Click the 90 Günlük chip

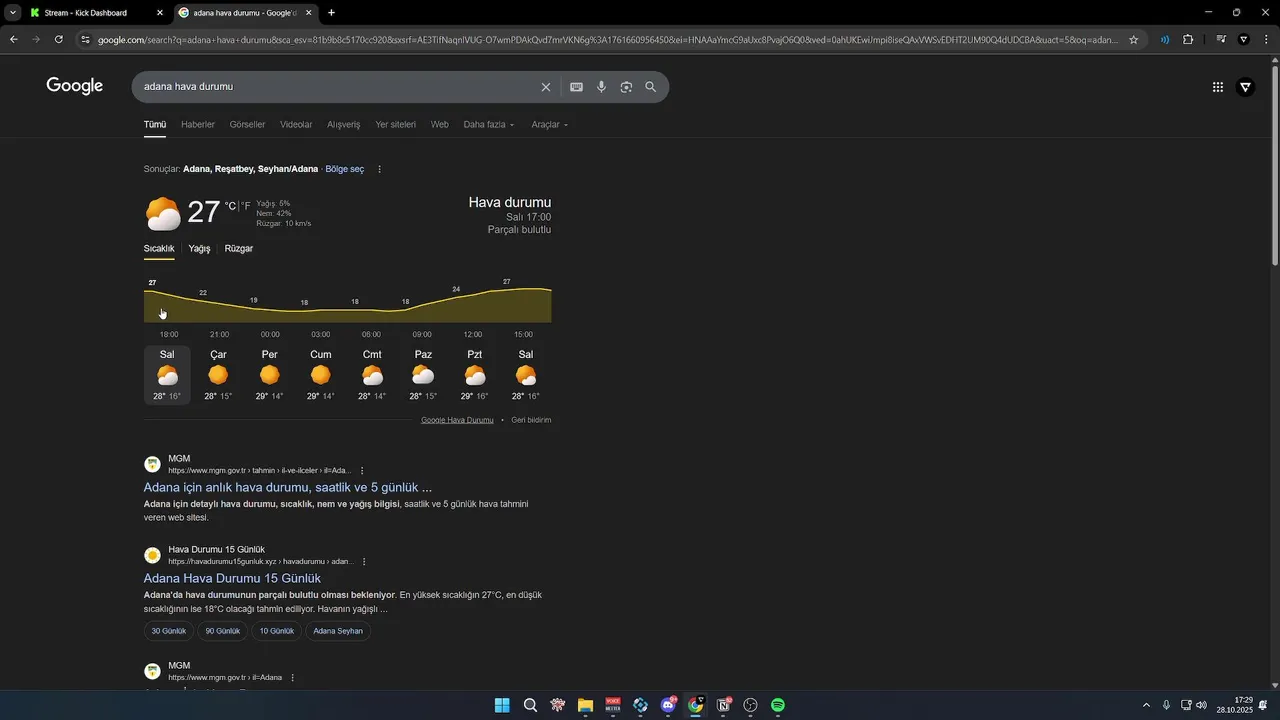[x=223, y=631]
